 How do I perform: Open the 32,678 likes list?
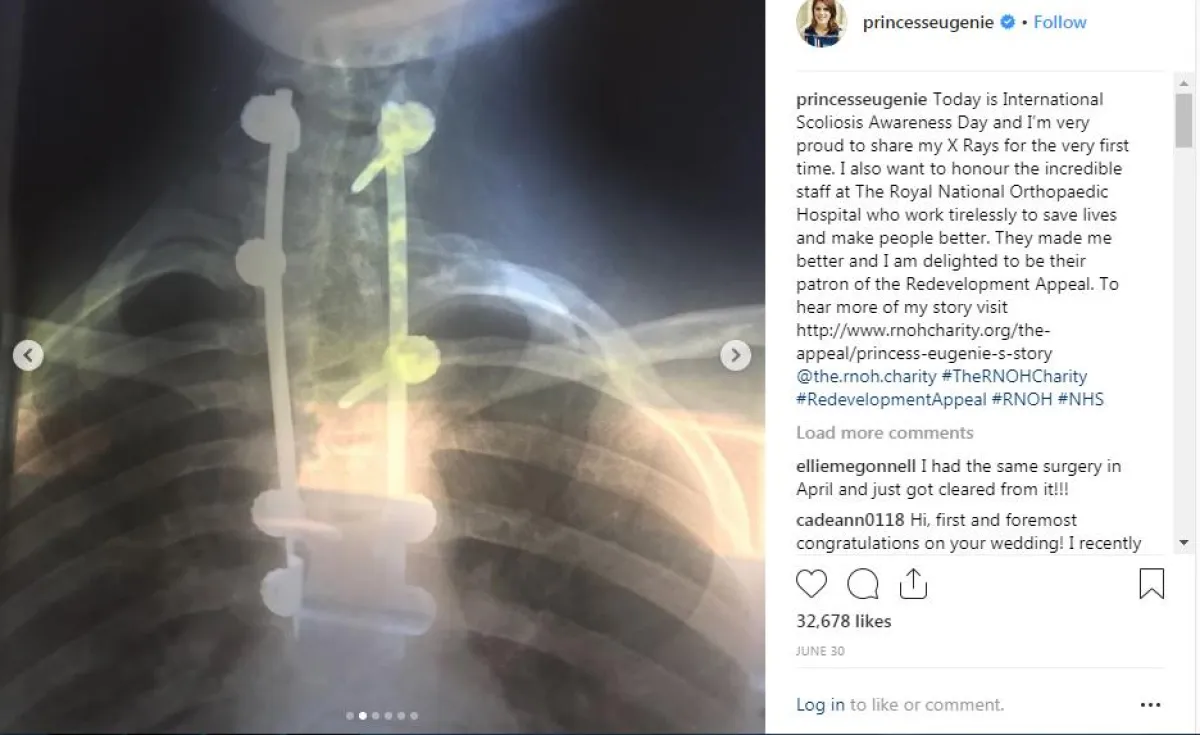coord(843,621)
